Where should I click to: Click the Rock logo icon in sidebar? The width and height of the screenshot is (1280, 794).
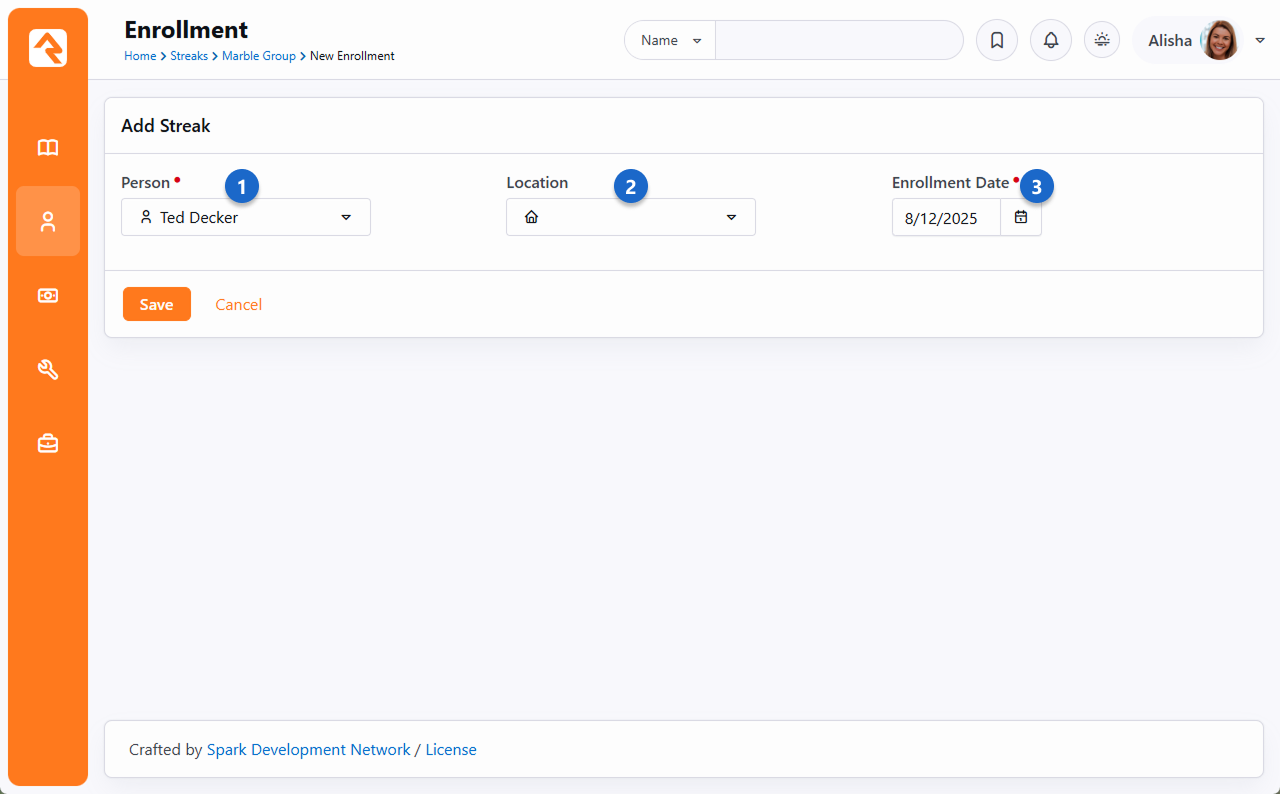[x=48, y=48]
